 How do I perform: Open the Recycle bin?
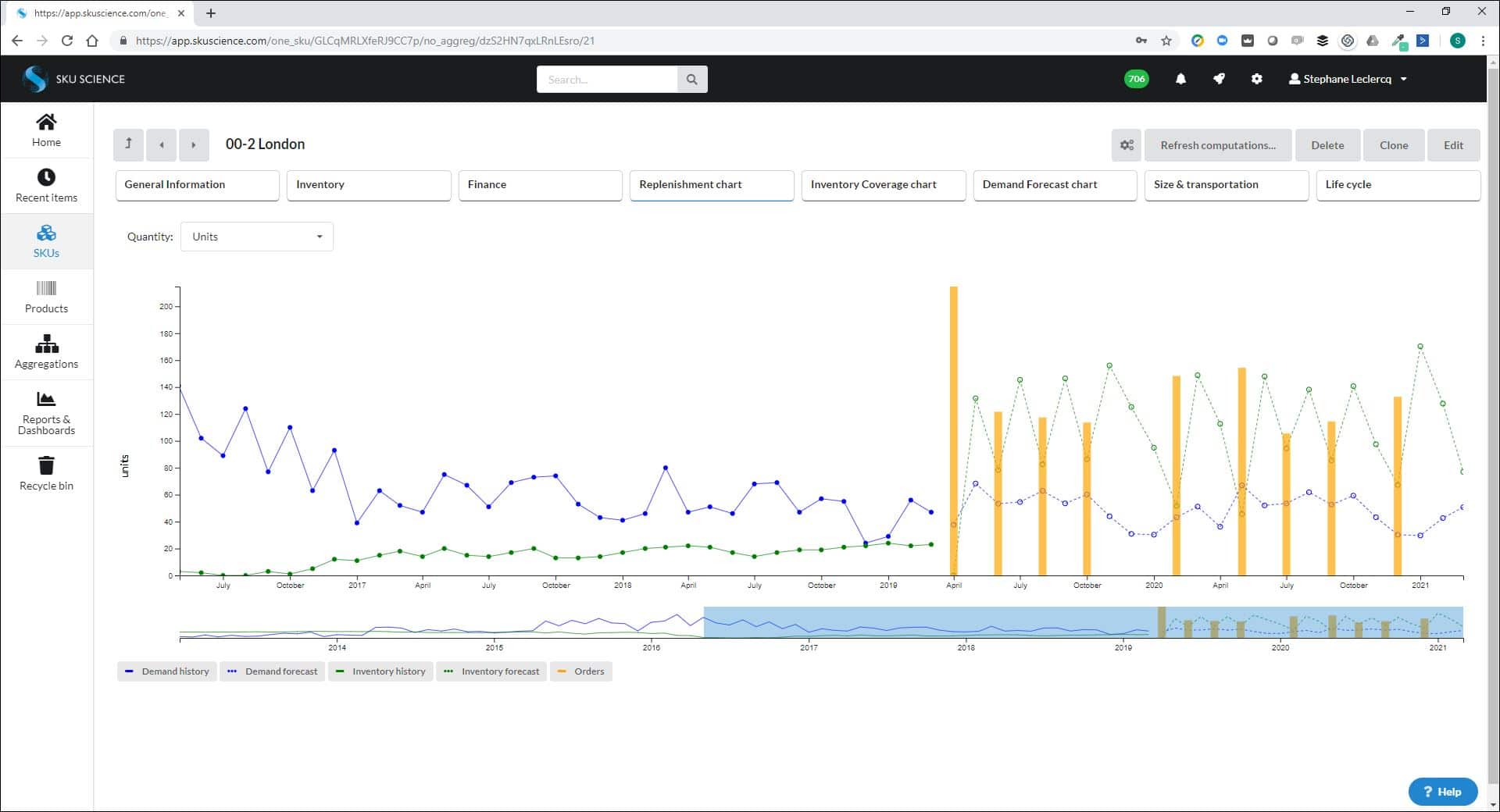(x=46, y=475)
